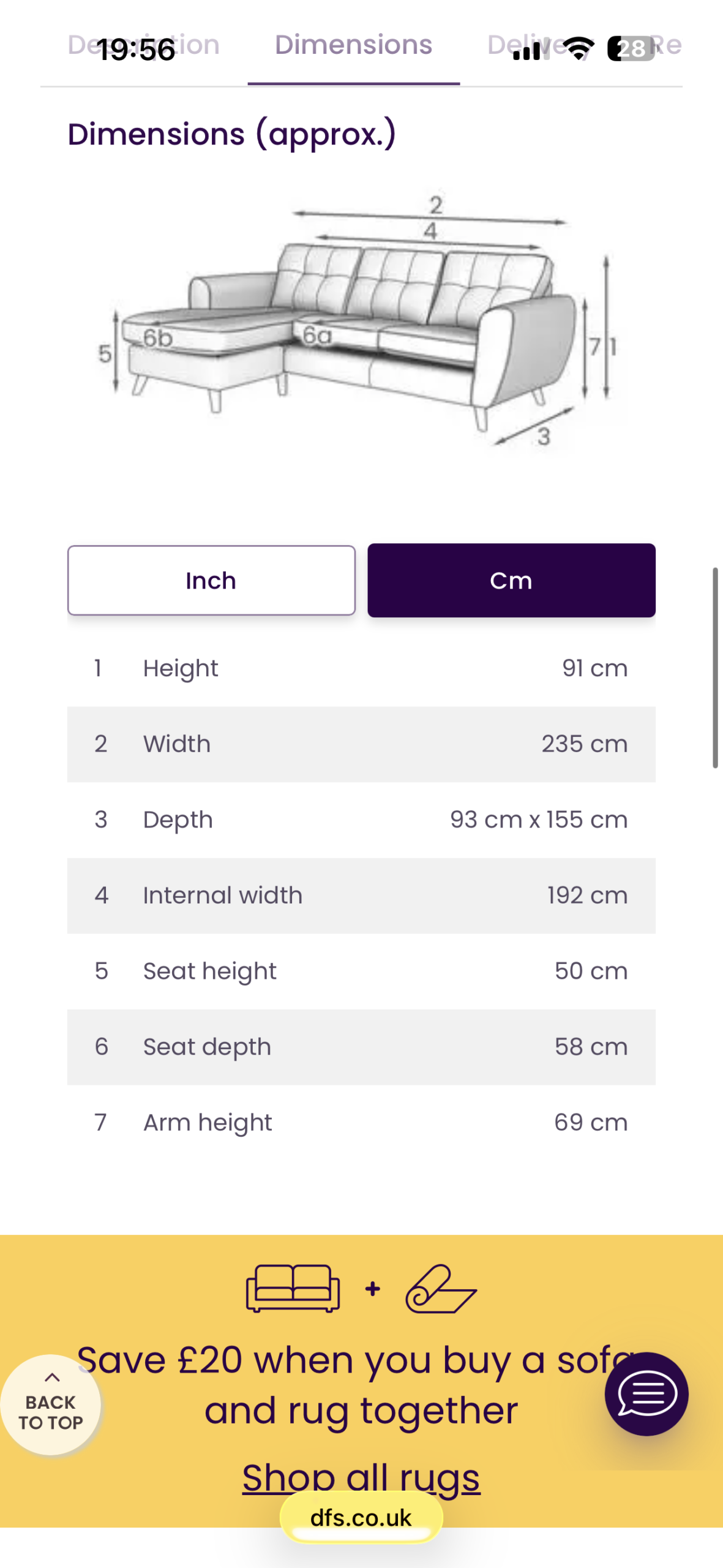Viewport: 723px width, 1568px height.
Task: Tap the Seat depth 58 cm row
Action: pyautogui.click(x=361, y=1047)
